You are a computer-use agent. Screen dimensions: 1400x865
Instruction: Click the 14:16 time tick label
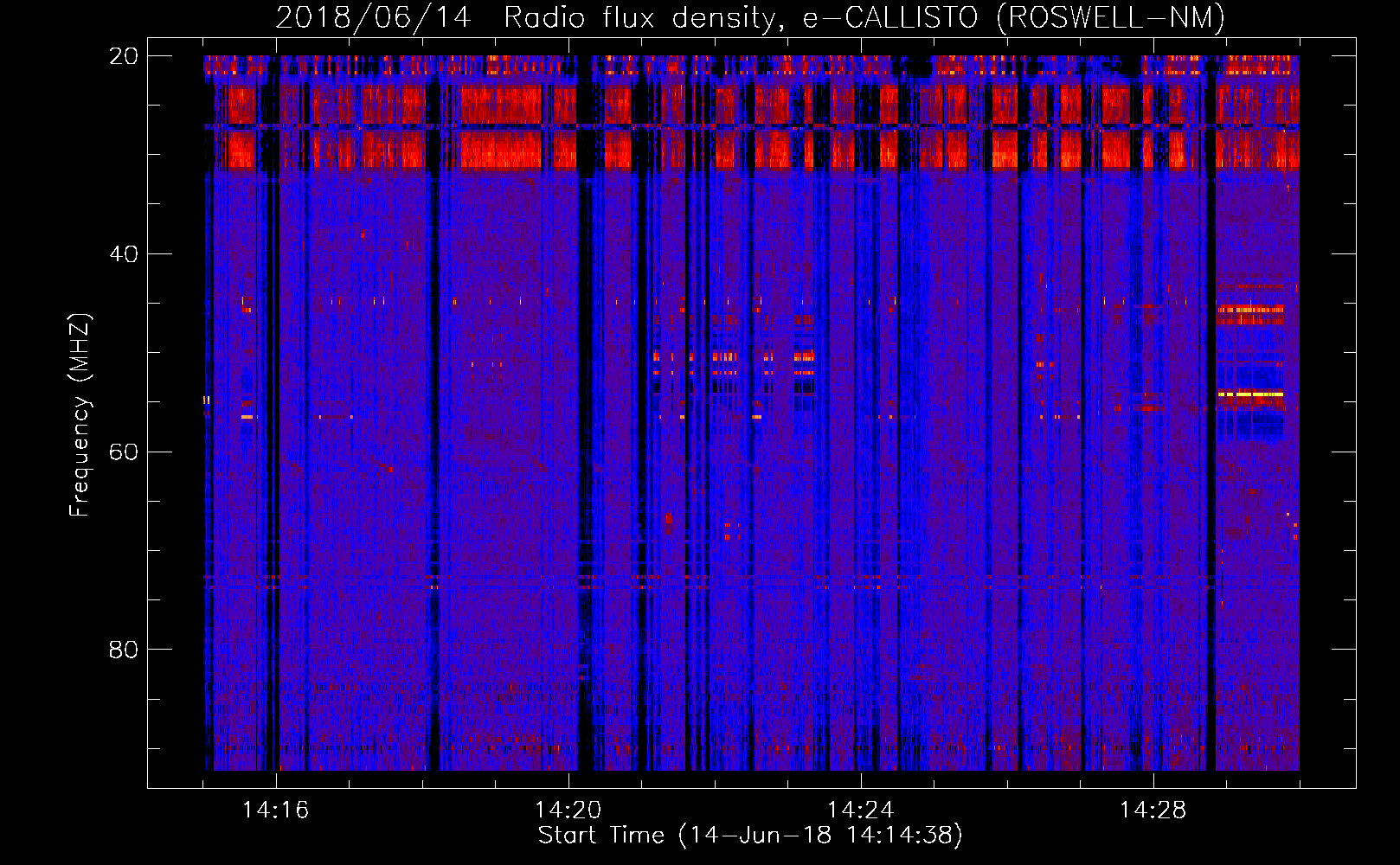[x=276, y=811]
